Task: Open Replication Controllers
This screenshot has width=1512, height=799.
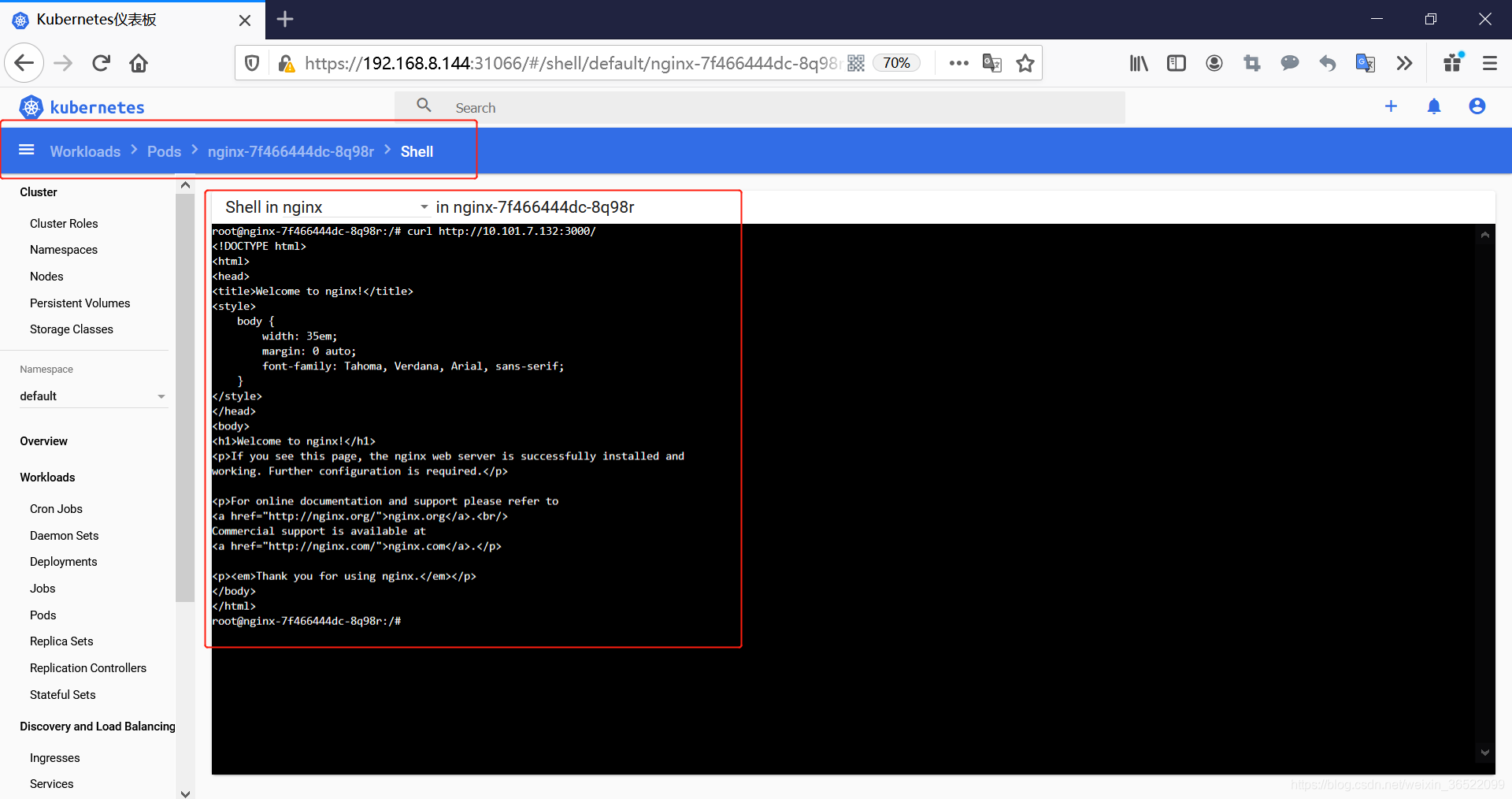Action: [88, 668]
